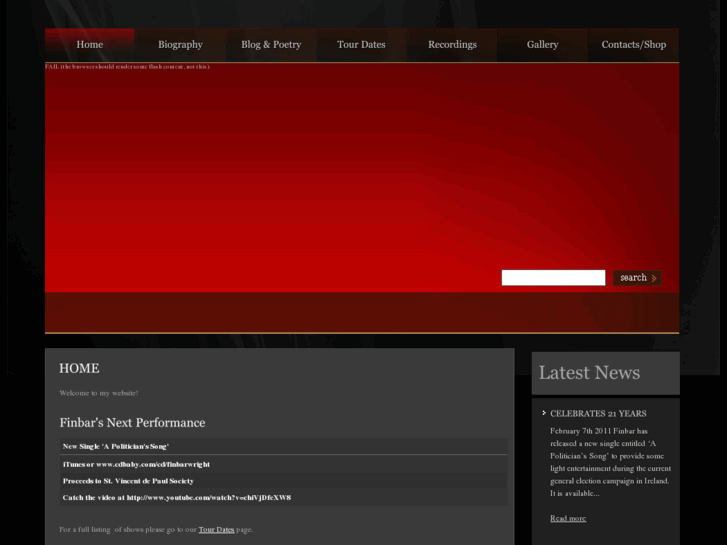
Task: Open the Read more news link
Action: [x=568, y=518]
